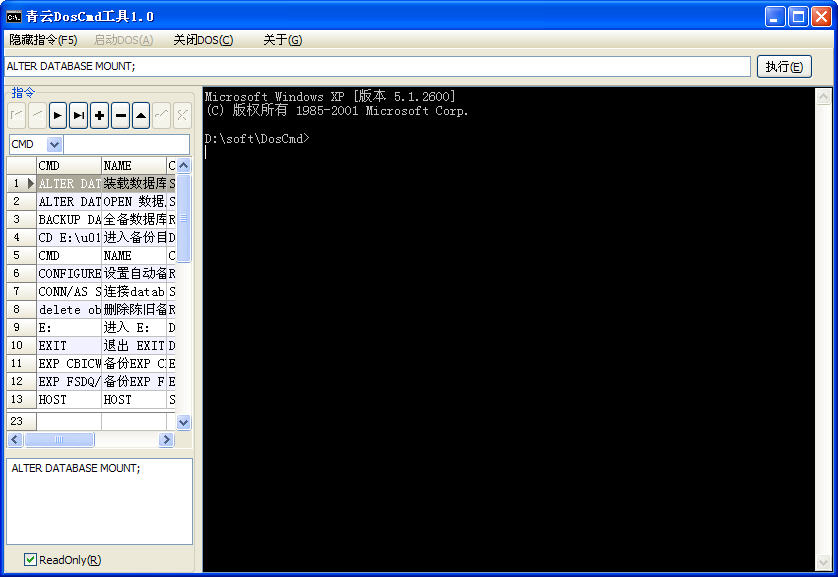Go to next record with the play arrow

[x=58, y=115]
